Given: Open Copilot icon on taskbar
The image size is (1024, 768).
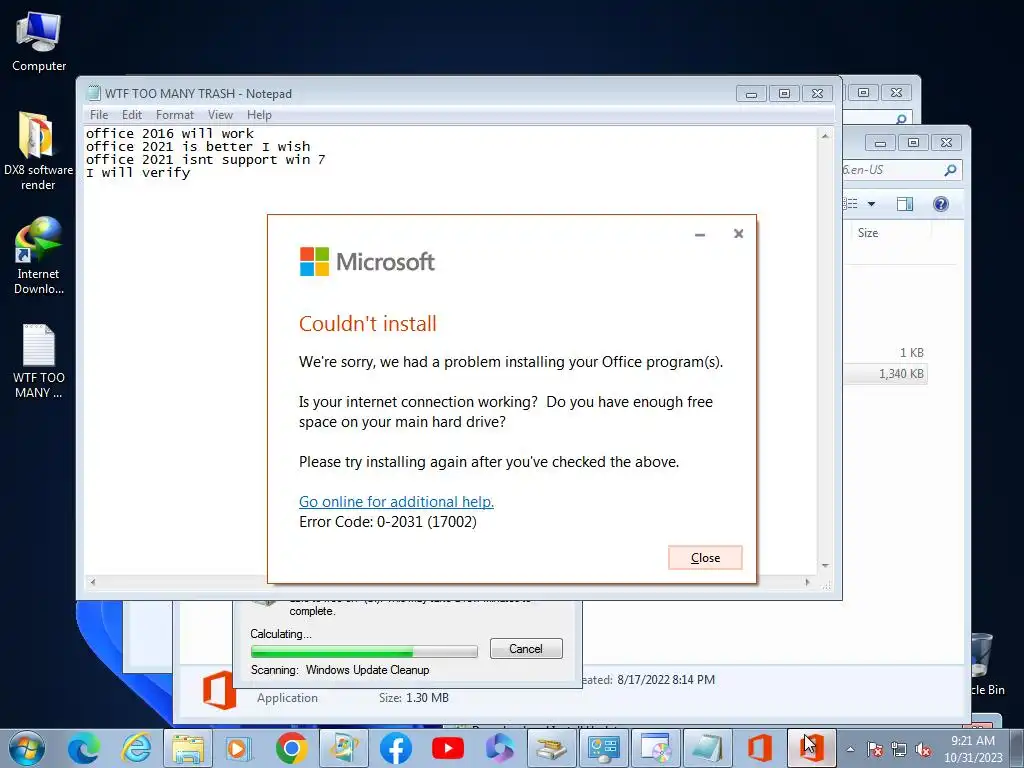Looking at the screenshot, I should click(x=500, y=748).
